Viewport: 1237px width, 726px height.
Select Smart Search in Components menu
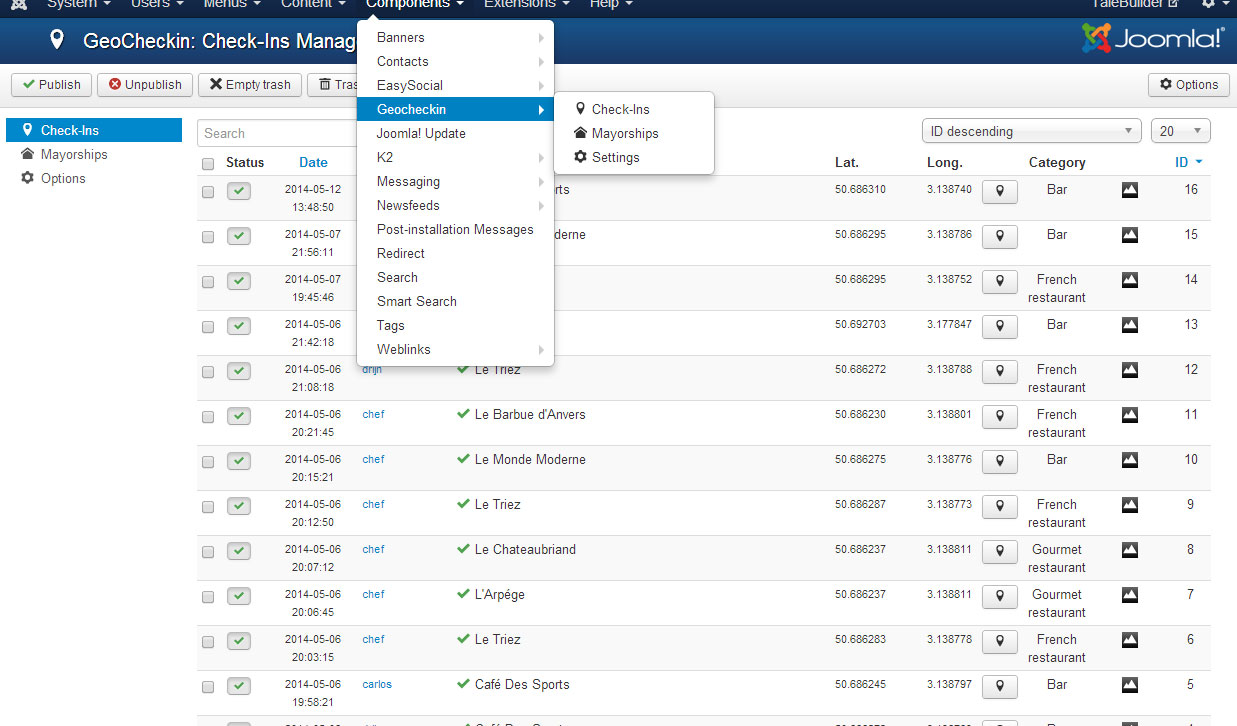455,302
